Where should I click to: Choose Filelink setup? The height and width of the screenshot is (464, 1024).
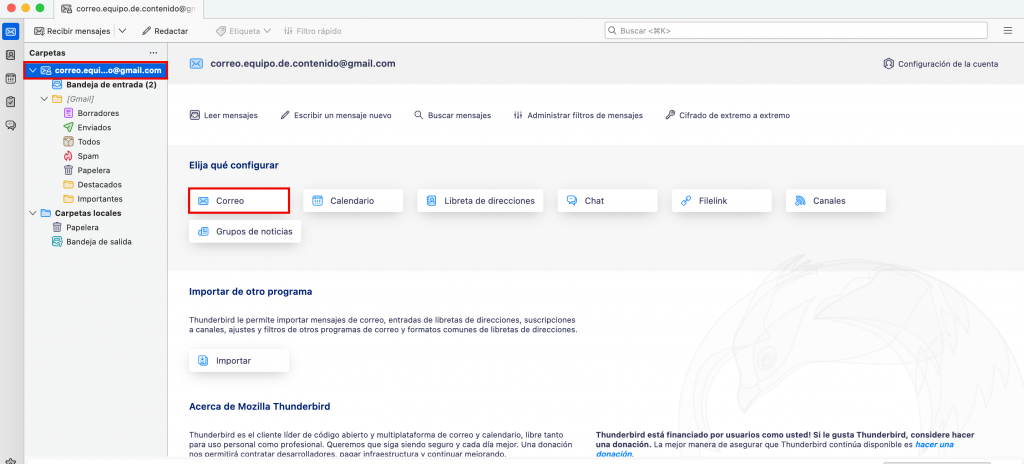(x=722, y=201)
